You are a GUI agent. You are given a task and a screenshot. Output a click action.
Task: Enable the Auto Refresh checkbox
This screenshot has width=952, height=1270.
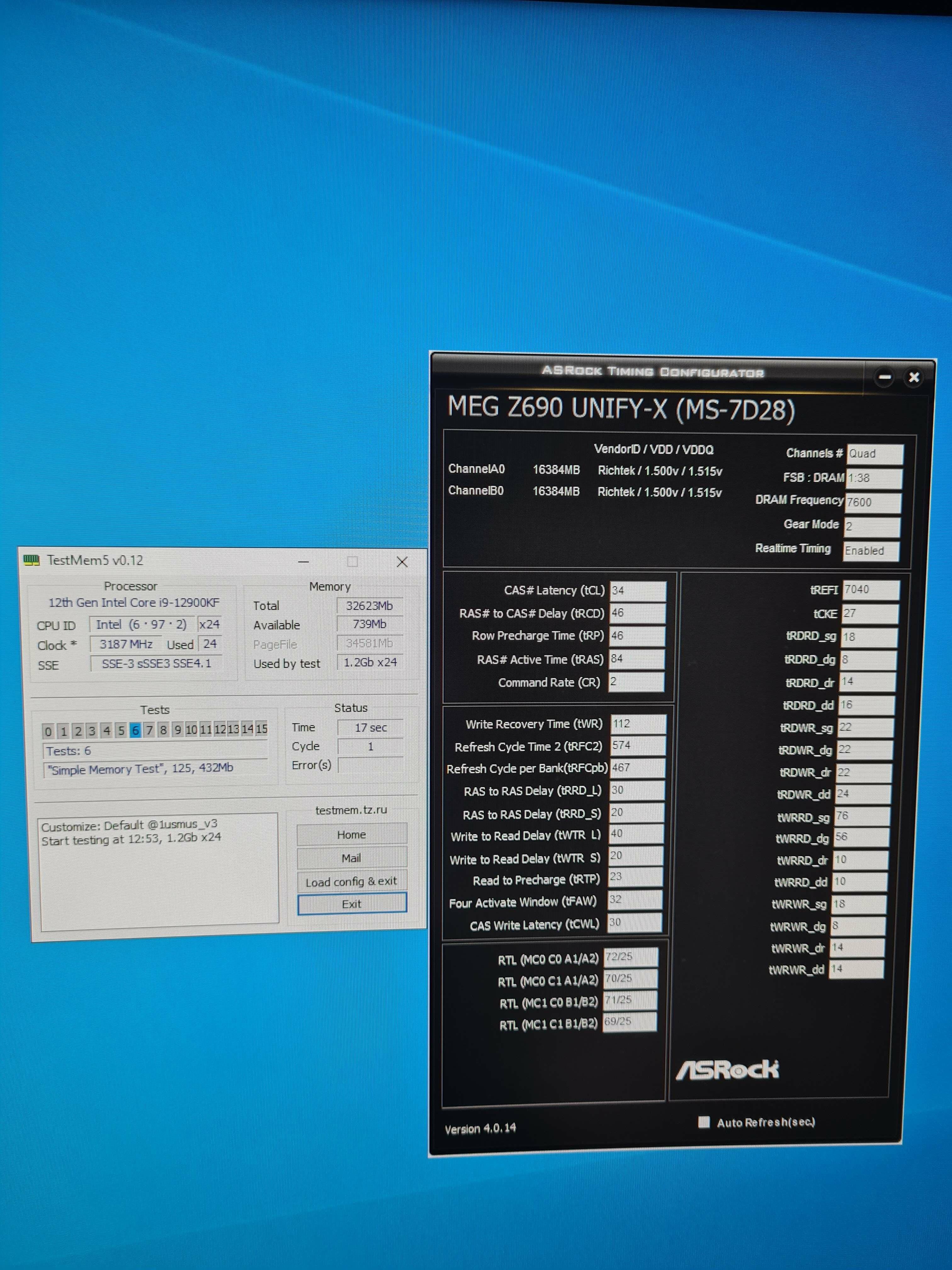pos(704,1123)
